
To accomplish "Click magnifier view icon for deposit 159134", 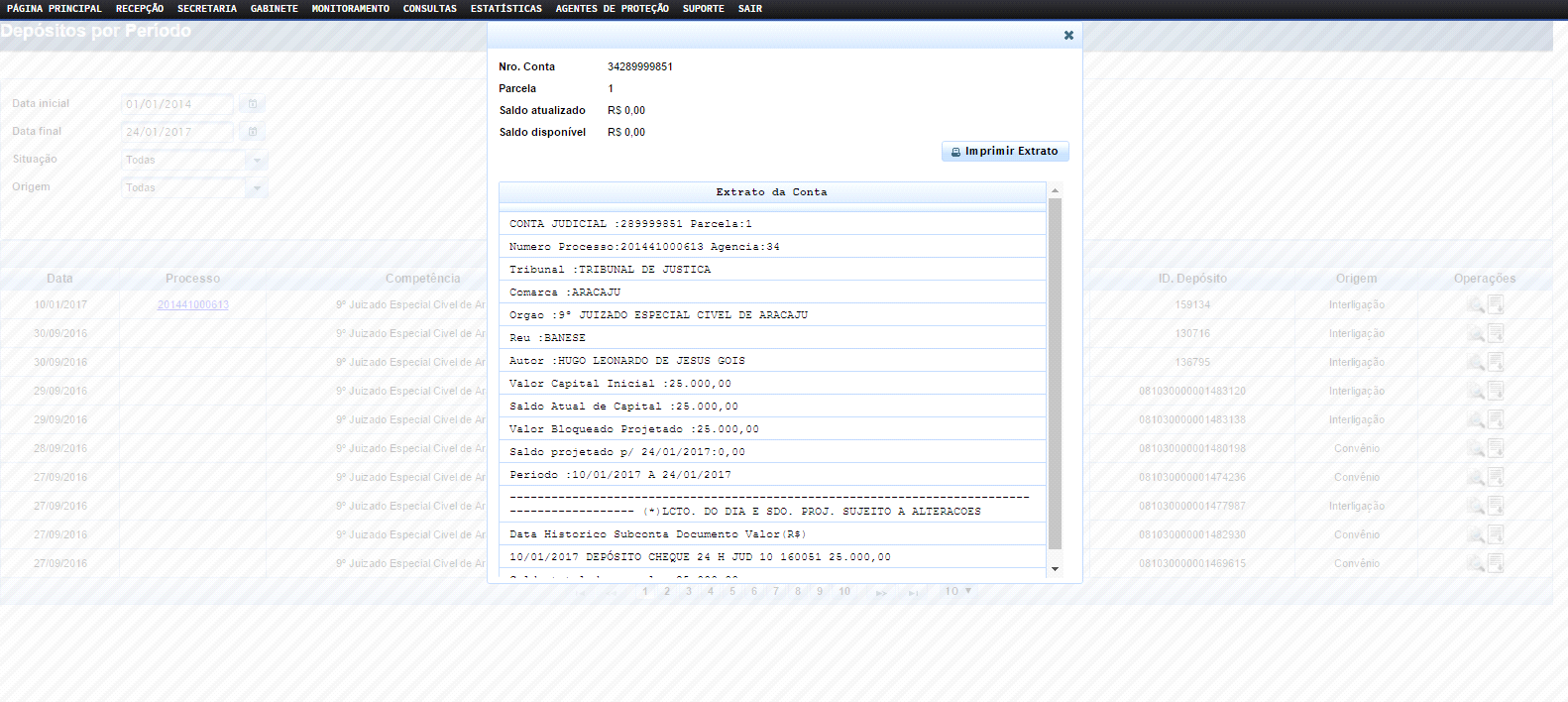I will [1475, 304].
